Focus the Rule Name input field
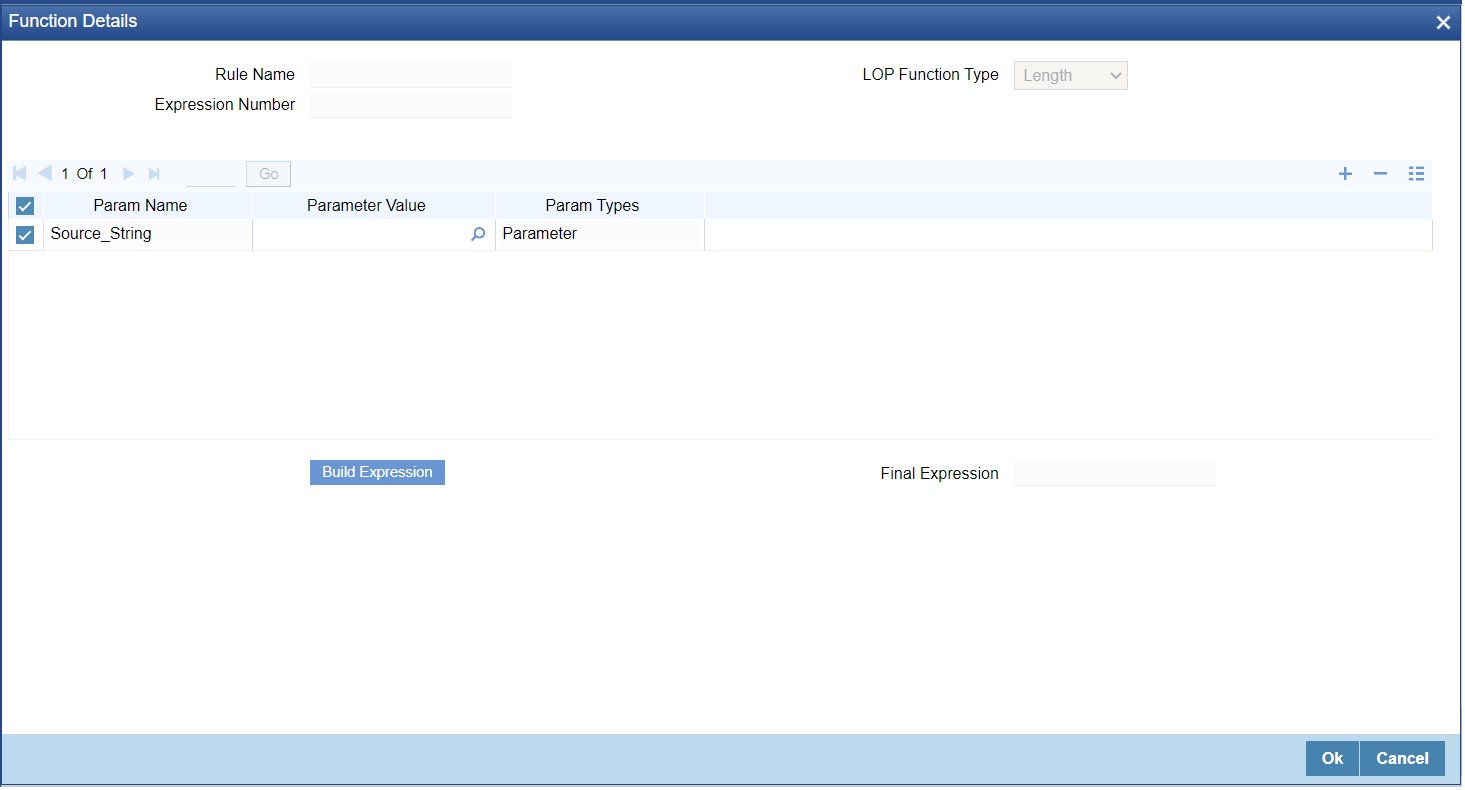Image resolution: width=1465 pixels, height=790 pixels. (410, 75)
